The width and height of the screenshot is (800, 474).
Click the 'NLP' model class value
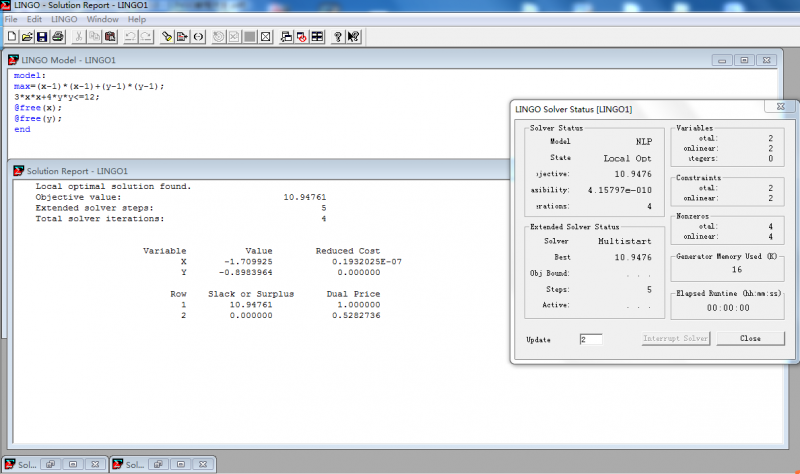click(644, 141)
